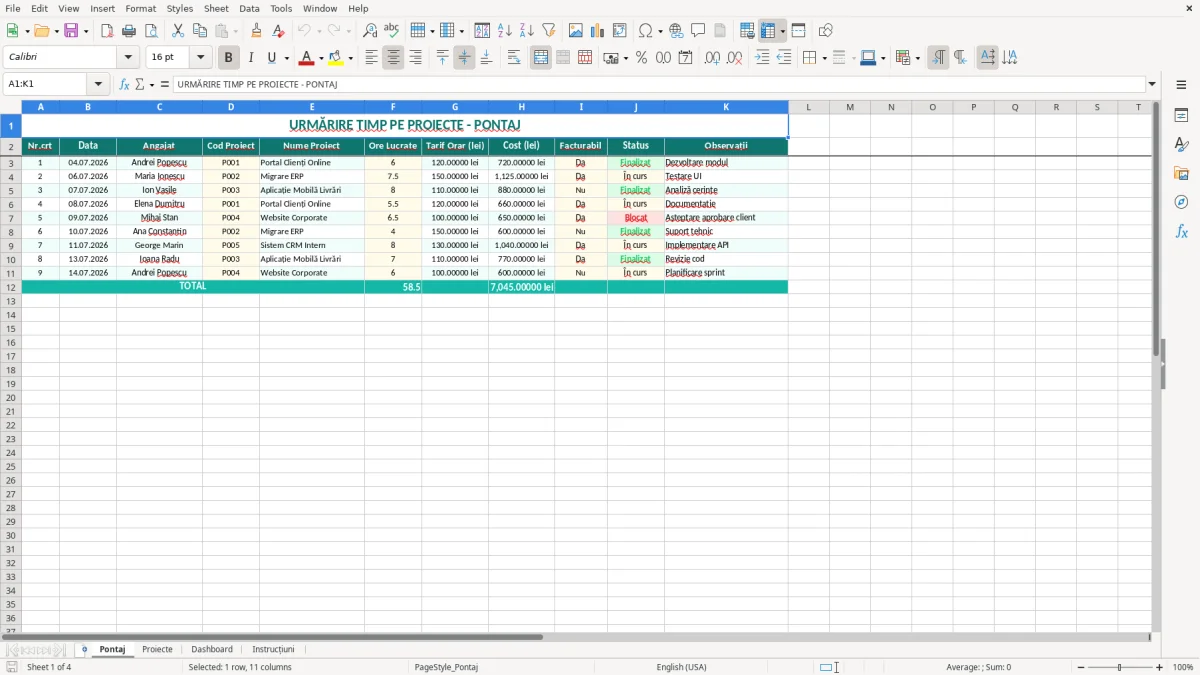Image resolution: width=1200 pixels, height=675 pixels.
Task: Toggle Italic formatting
Action: click(251, 58)
